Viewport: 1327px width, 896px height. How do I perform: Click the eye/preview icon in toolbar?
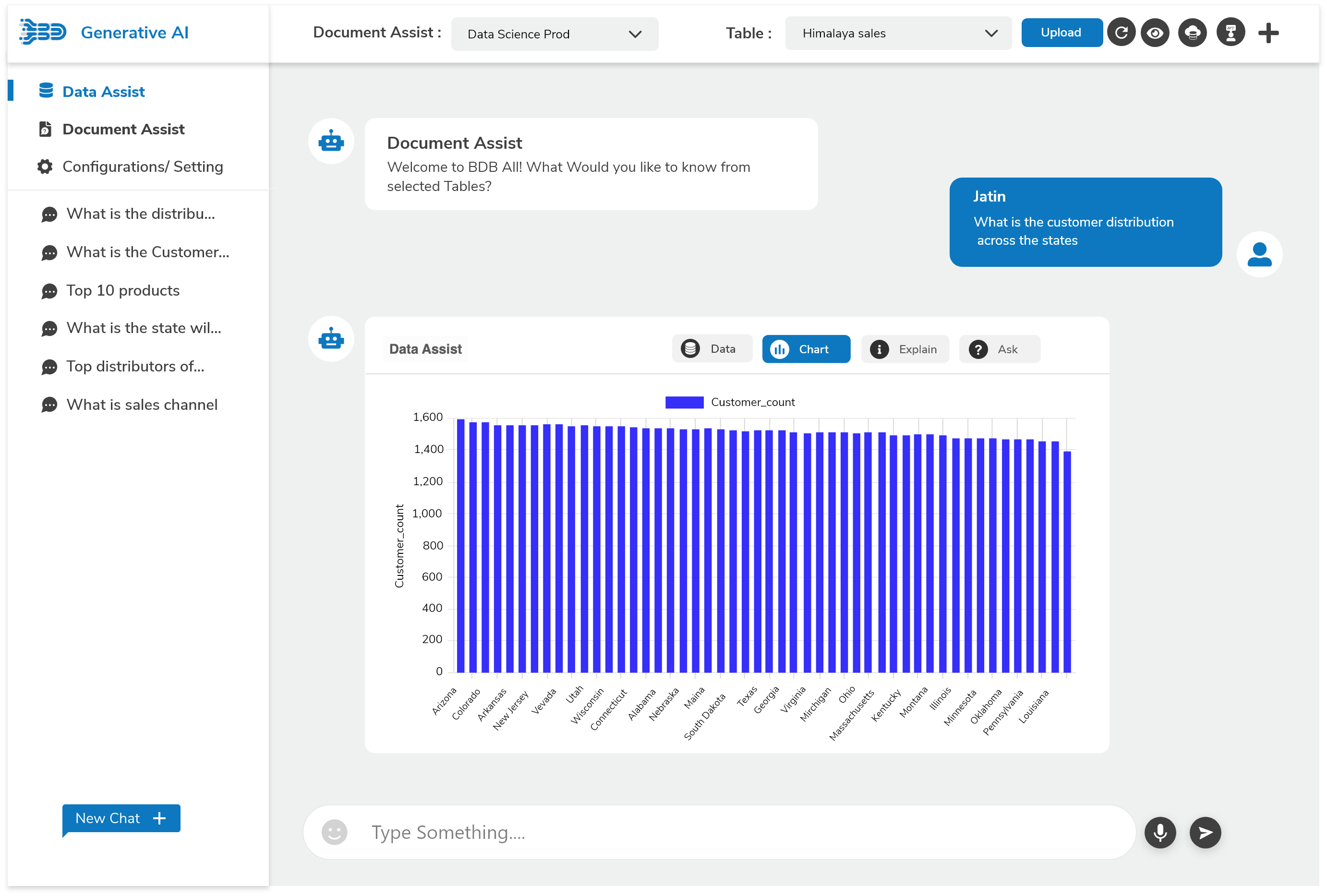click(x=1157, y=33)
